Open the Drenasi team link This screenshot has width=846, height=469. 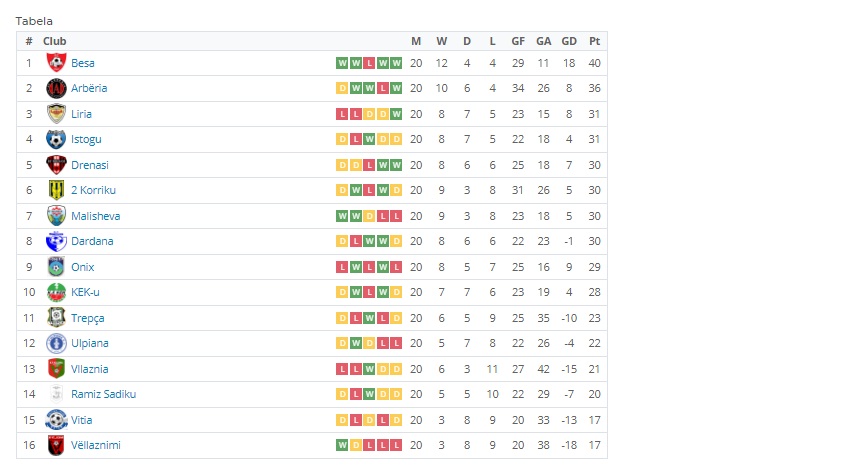tap(90, 165)
